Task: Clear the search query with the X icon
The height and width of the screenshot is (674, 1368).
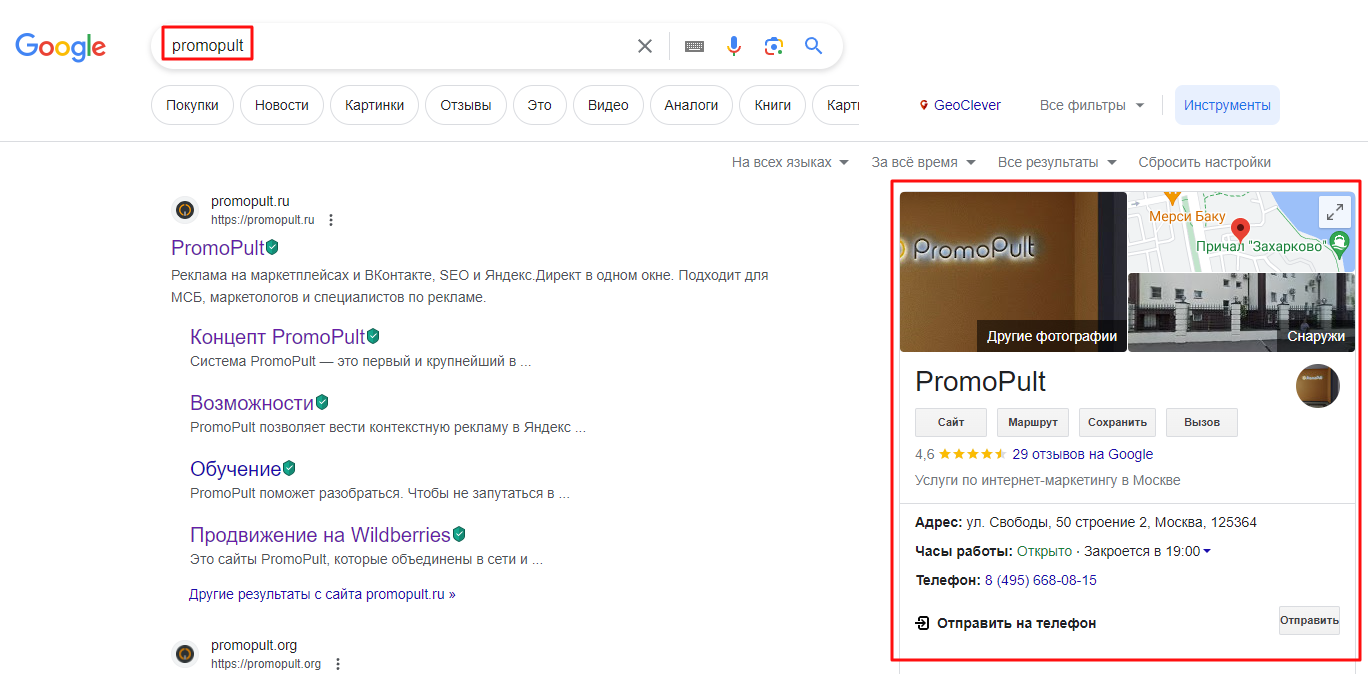Action: pyautogui.click(x=645, y=46)
